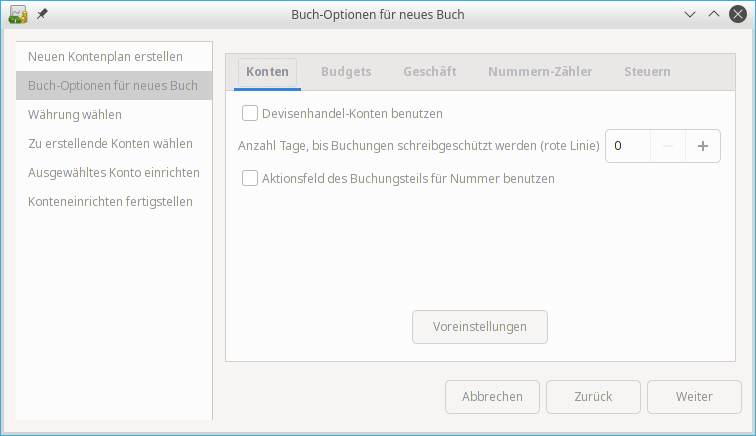Click Neuen Kontenplan erstellen in sidebar

(105, 56)
